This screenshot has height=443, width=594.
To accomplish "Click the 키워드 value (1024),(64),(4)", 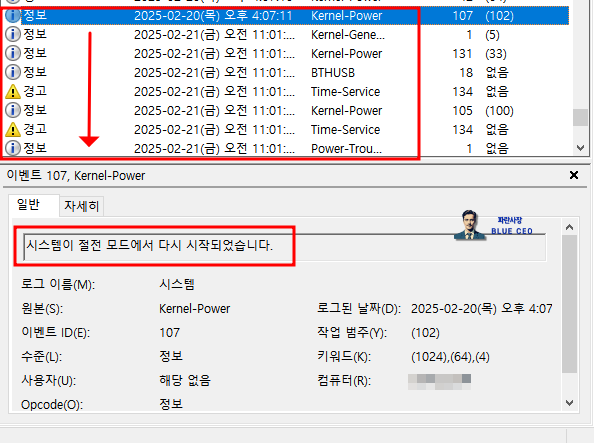I will click(x=450, y=357).
